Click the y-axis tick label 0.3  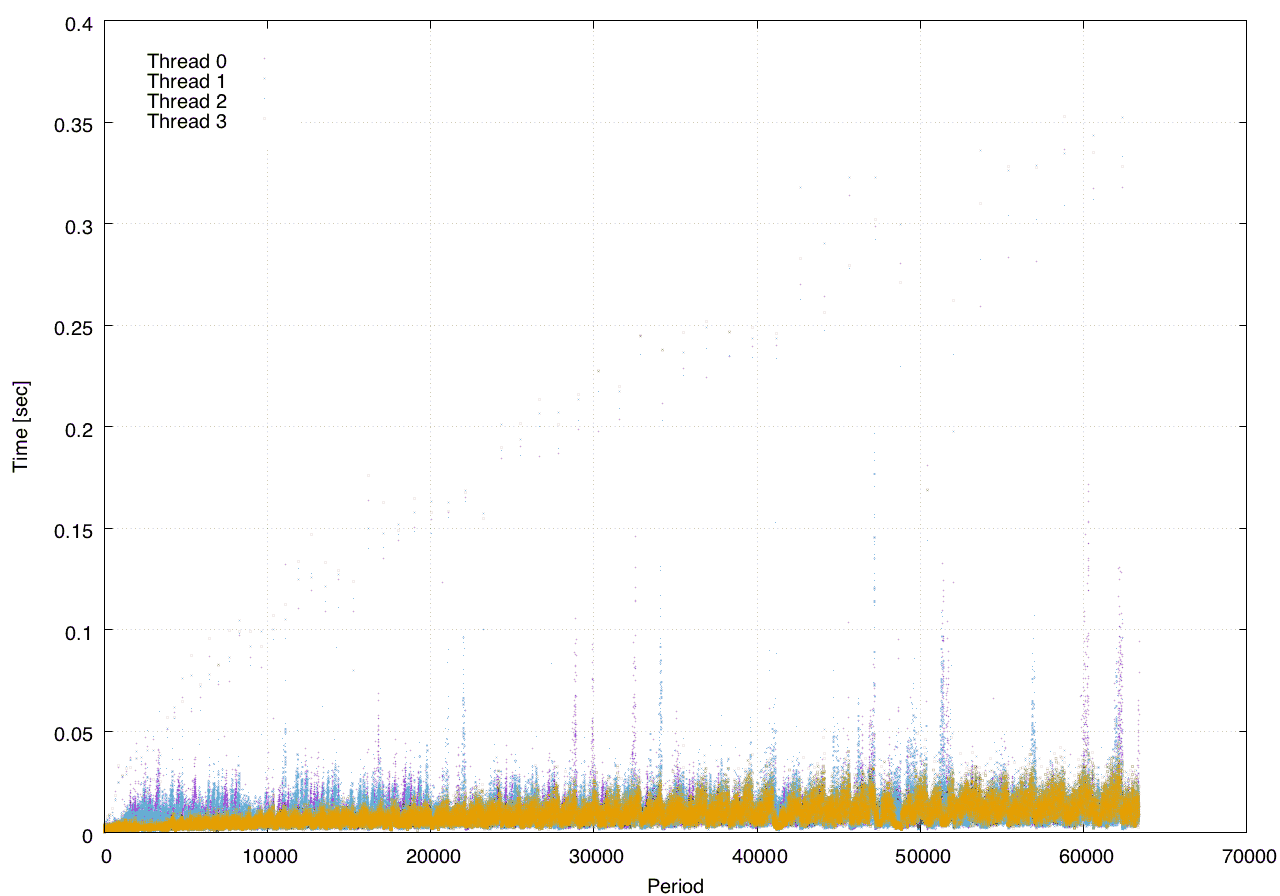79,225
